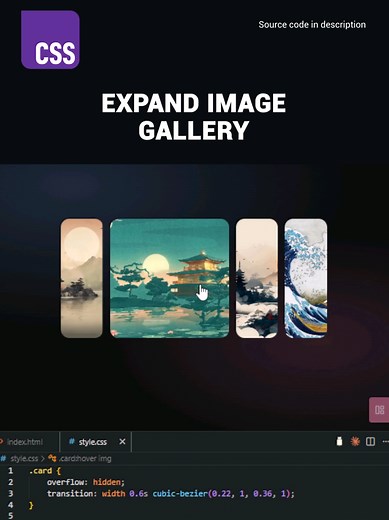This screenshot has height=520, width=389.
Task: Click the expanded teal pagoda image card
Action: 170,278
